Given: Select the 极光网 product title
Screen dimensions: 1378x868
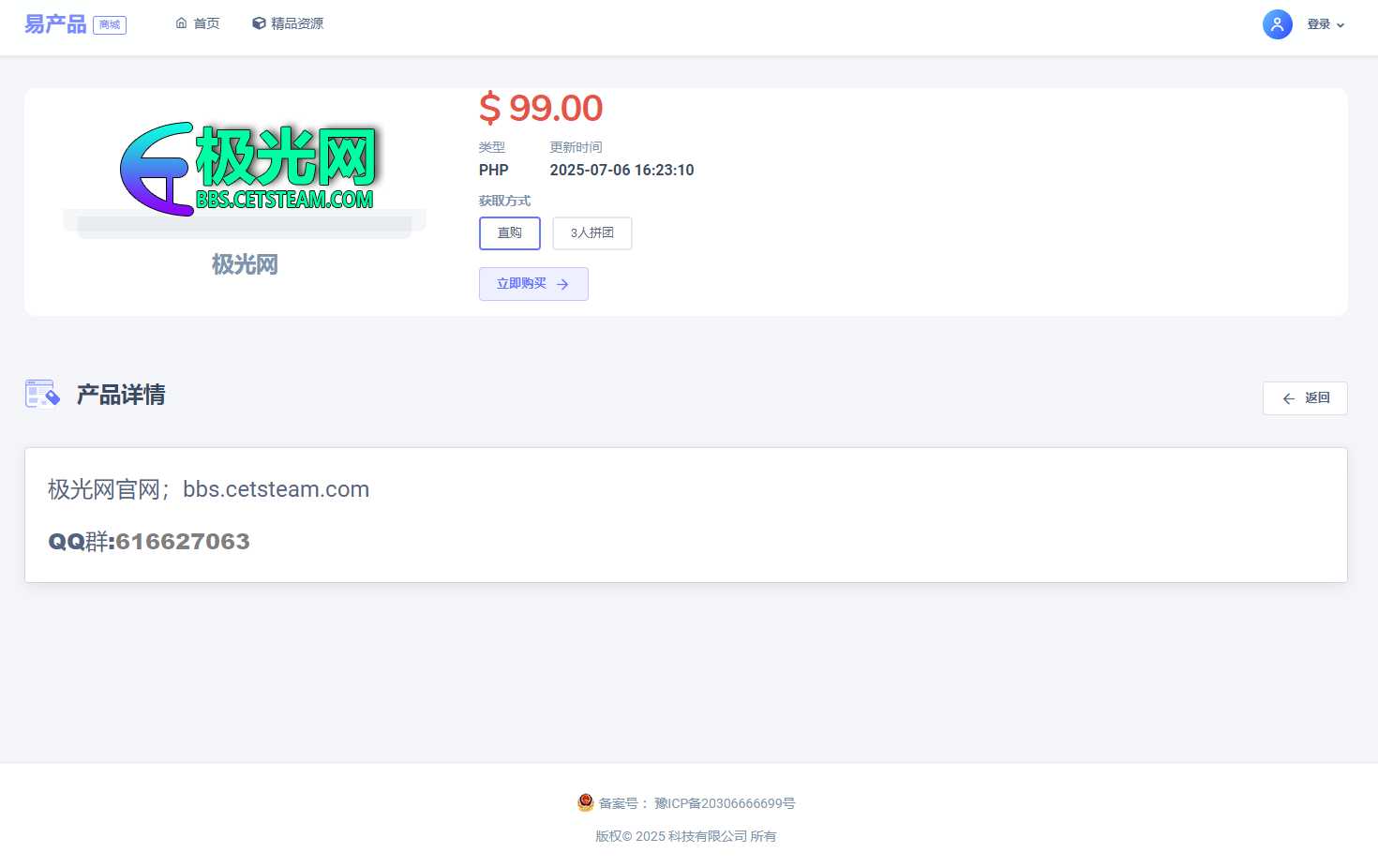Looking at the screenshot, I should pyautogui.click(x=245, y=264).
